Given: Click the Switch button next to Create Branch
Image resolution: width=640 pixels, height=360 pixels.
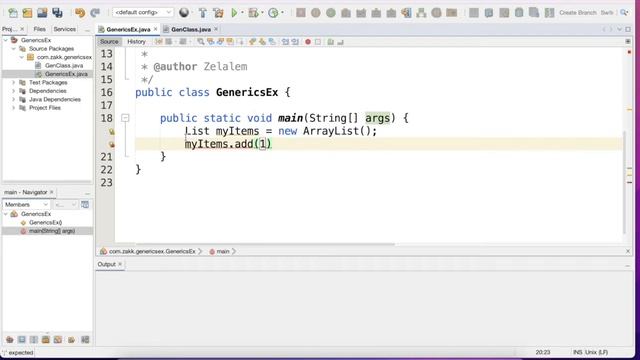Looking at the screenshot, I should click(x=607, y=13).
